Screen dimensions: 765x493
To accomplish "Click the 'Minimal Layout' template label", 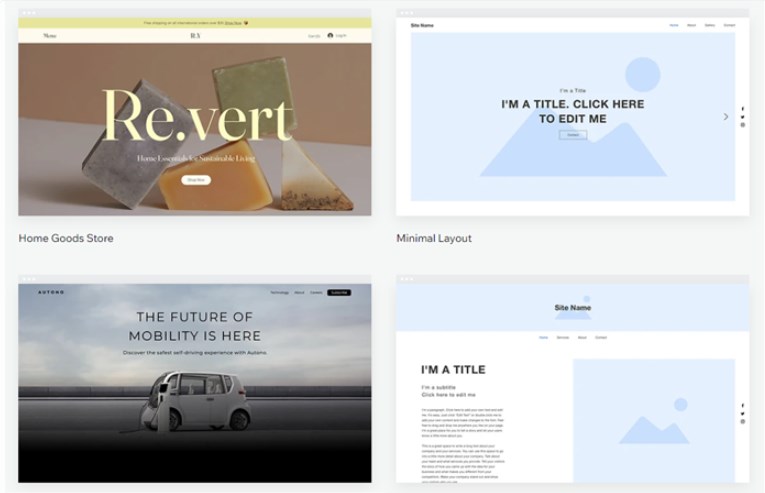I will tap(434, 238).
